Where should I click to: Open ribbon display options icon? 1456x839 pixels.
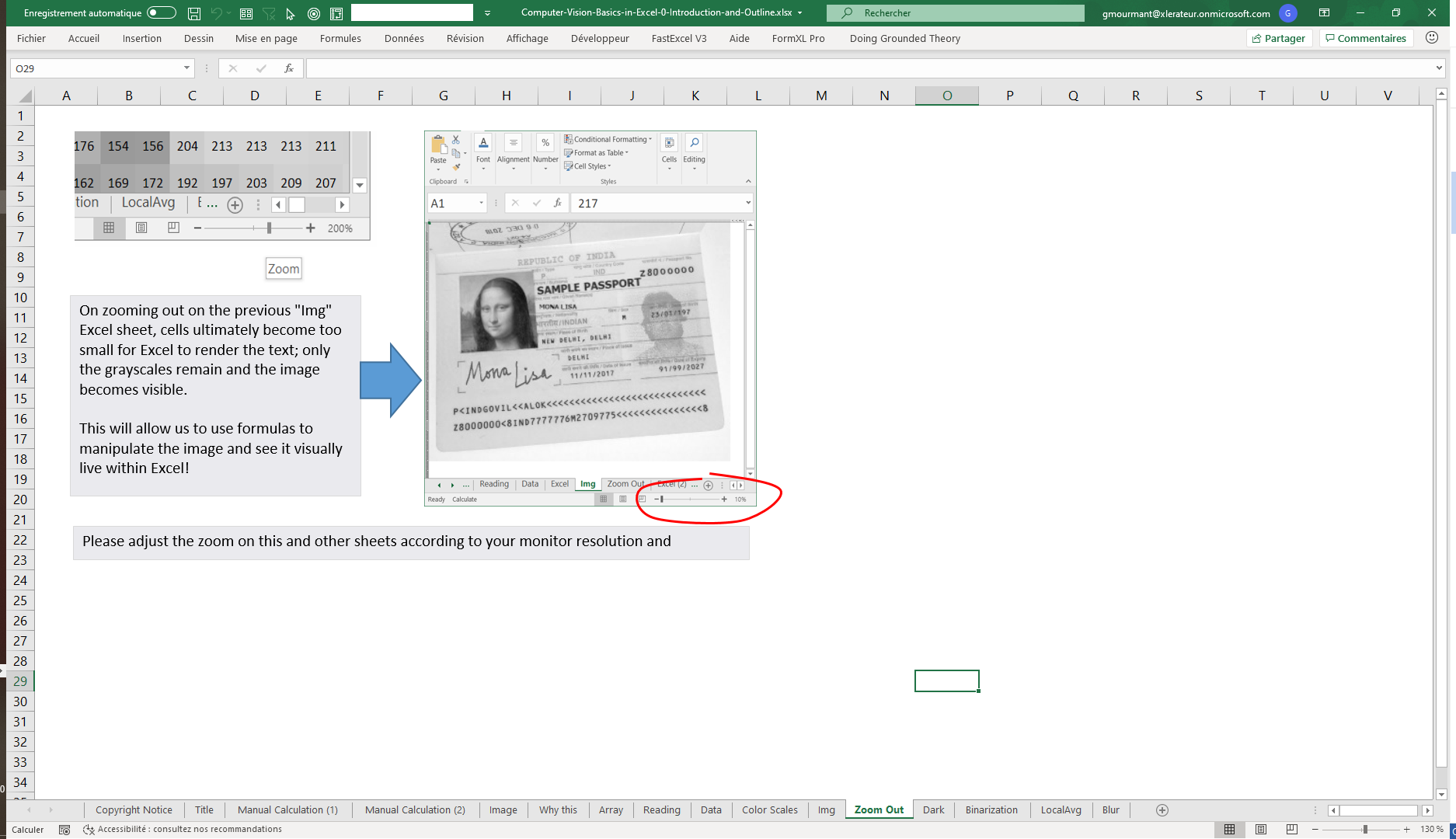point(1325,13)
